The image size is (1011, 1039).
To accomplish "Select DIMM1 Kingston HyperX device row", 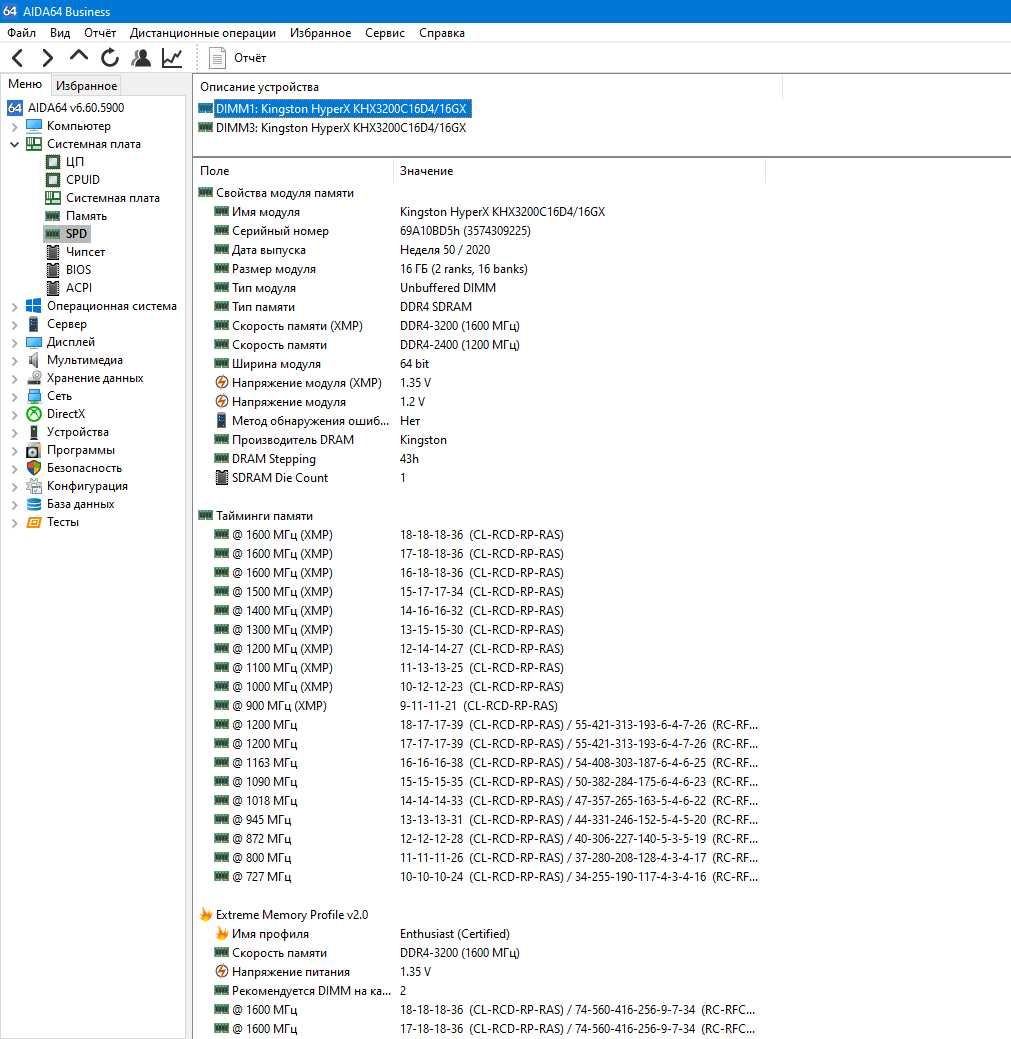I will 335,109.
